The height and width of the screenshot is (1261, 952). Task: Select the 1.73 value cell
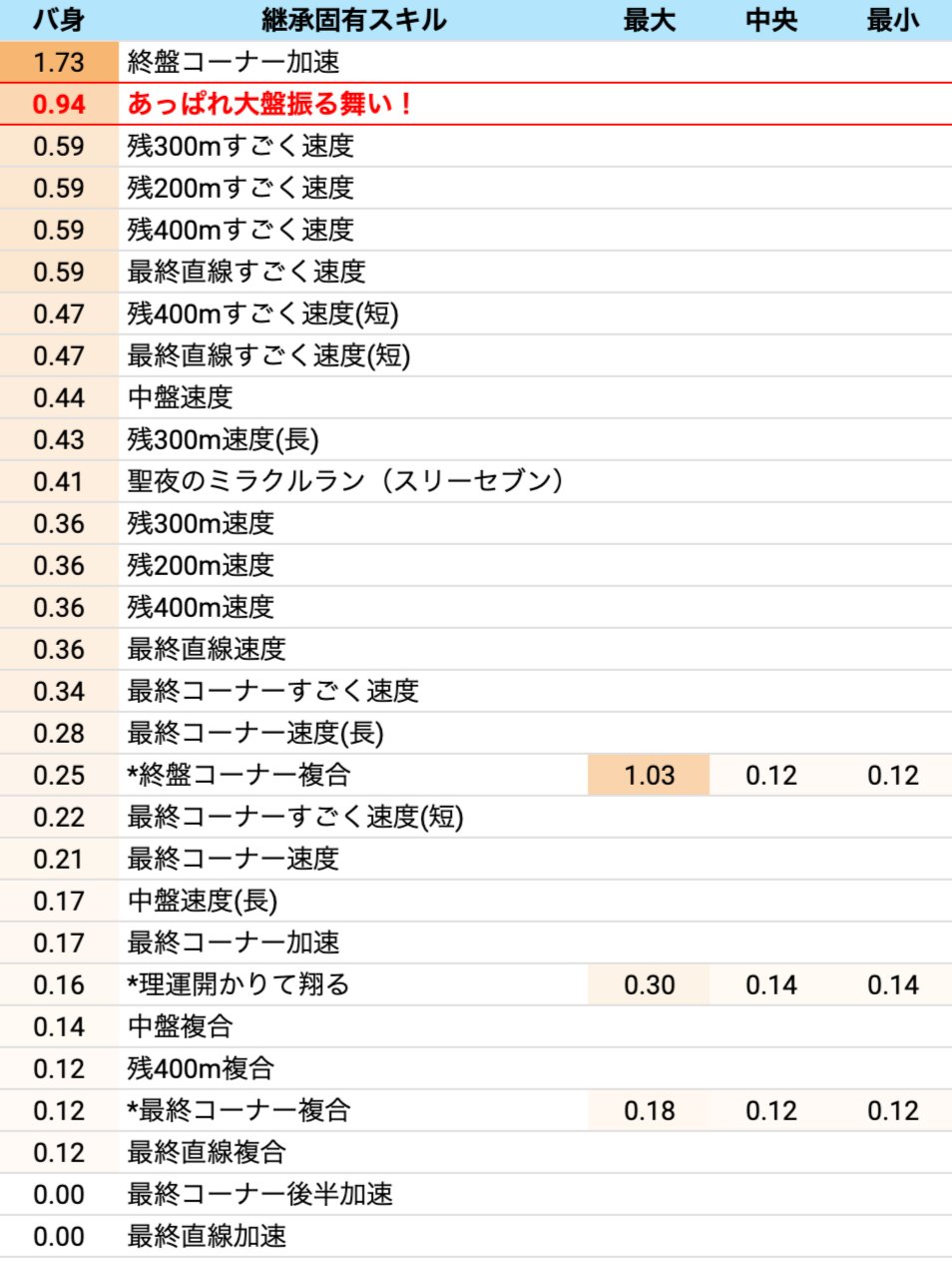[58, 62]
